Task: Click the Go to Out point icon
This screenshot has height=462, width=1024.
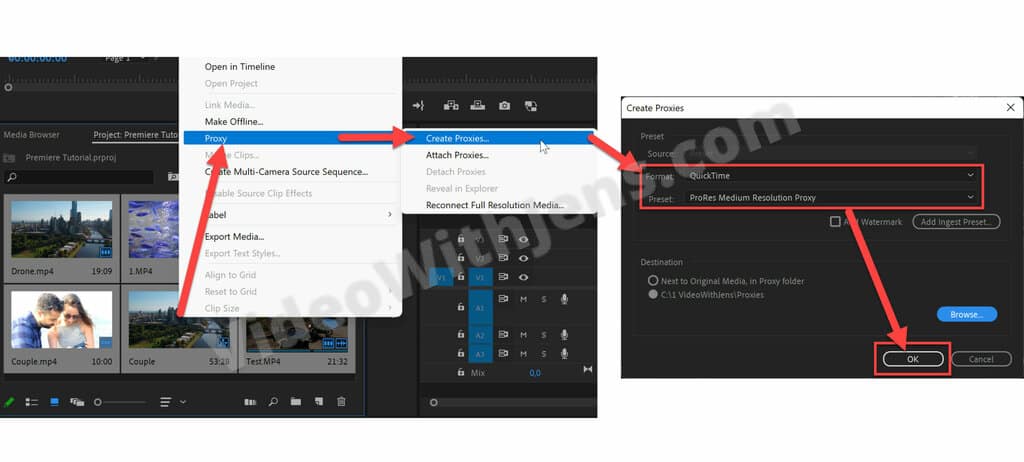Action: [418, 105]
